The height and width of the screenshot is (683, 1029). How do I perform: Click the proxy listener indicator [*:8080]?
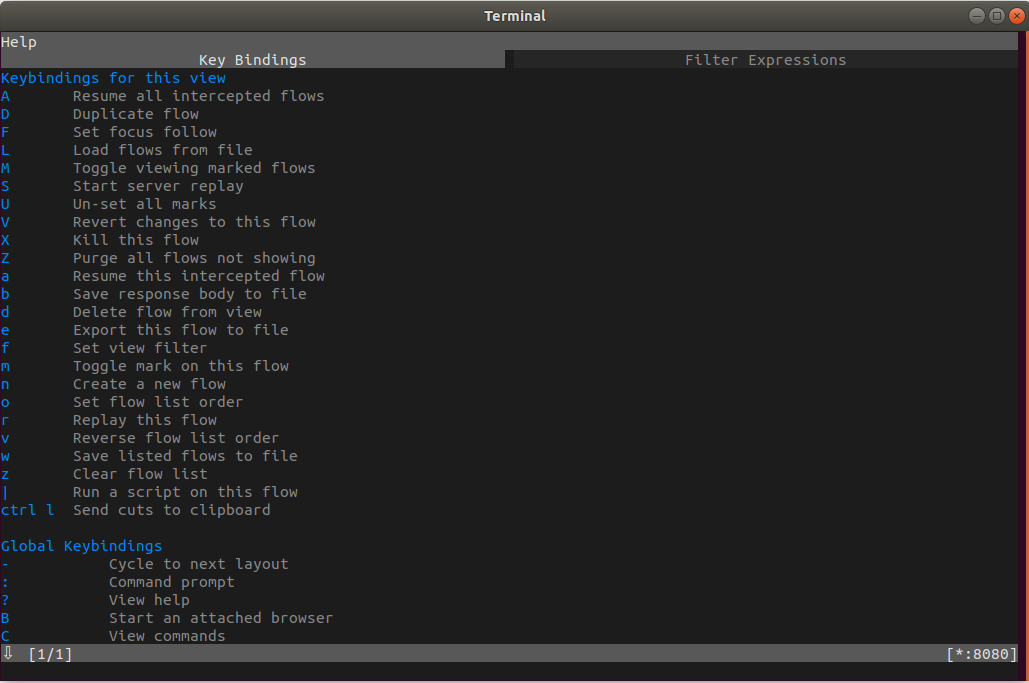tap(981, 654)
